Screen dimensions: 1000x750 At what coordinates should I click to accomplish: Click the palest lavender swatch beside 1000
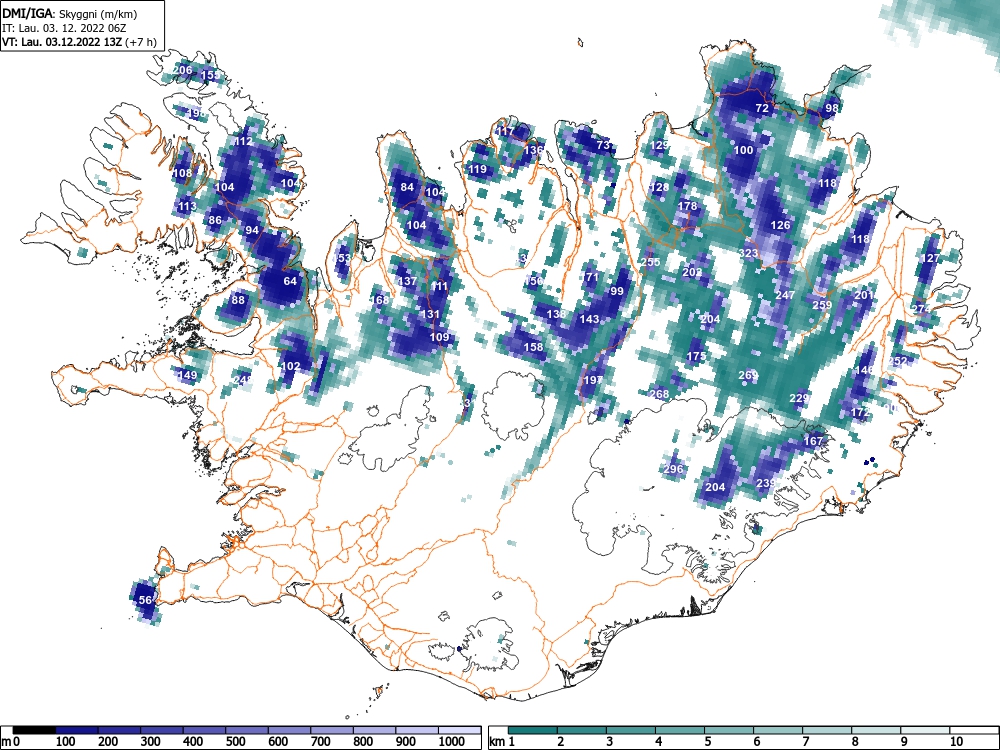click(x=459, y=731)
